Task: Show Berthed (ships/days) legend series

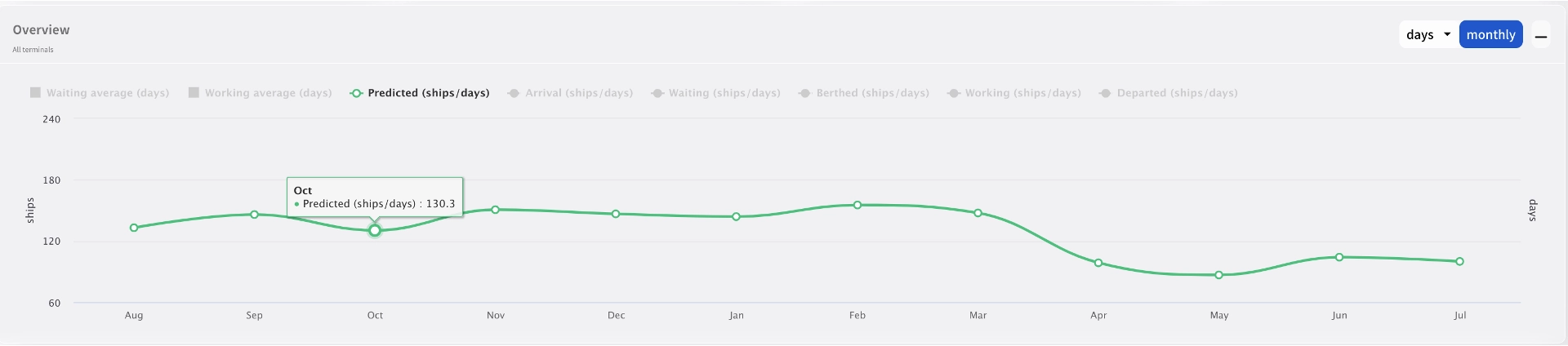Action: (864, 93)
